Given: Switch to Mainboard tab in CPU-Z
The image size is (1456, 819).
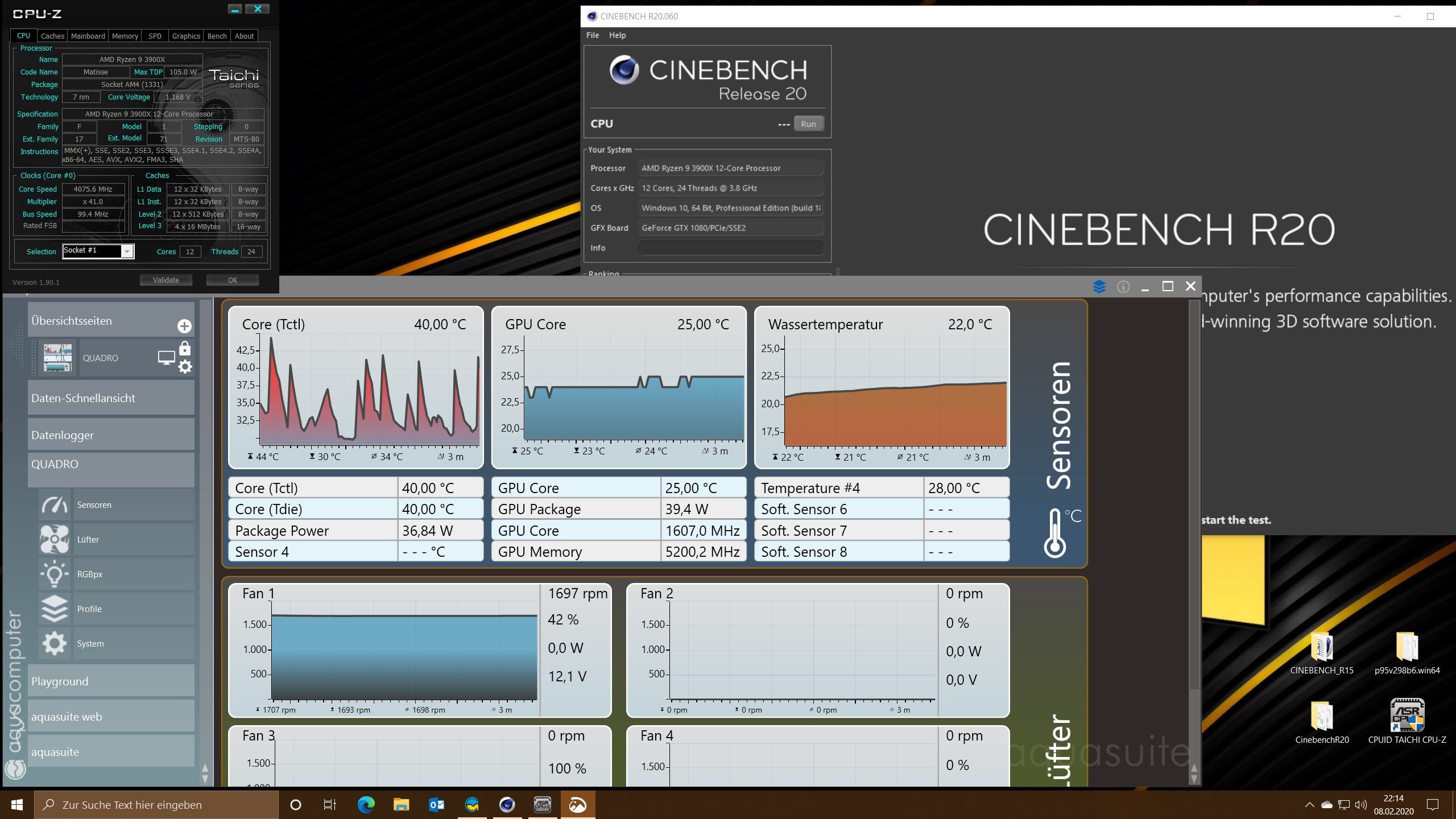Looking at the screenshot, I should click(88, 36).
